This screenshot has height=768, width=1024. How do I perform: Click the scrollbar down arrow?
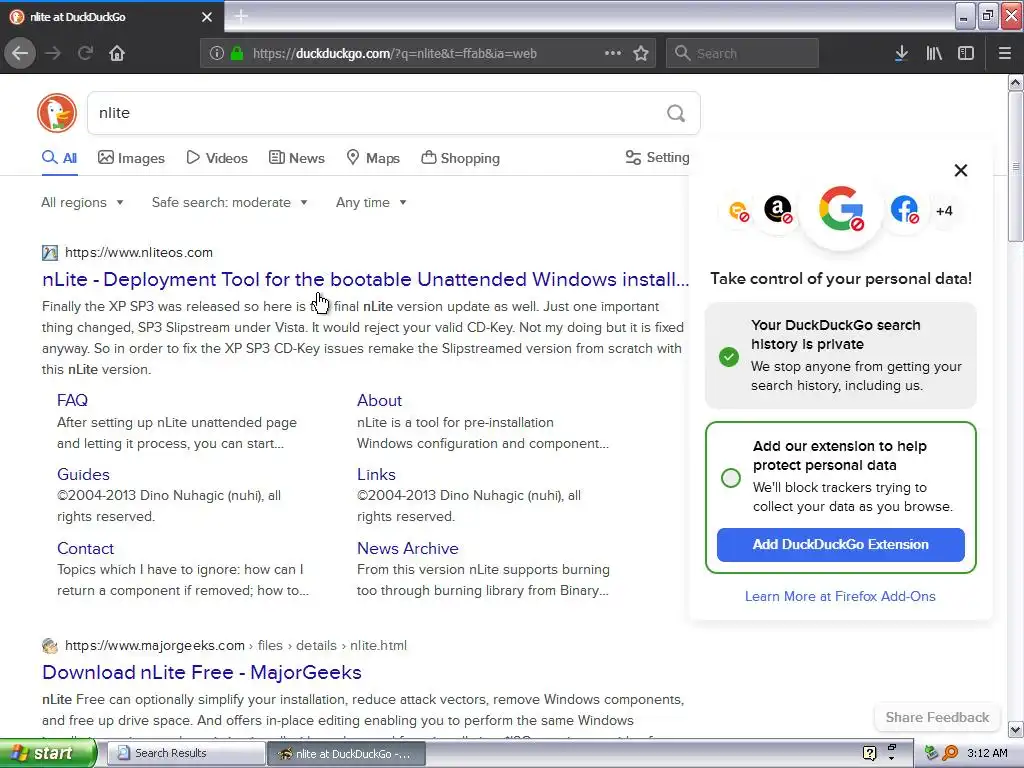[1015, 729]
